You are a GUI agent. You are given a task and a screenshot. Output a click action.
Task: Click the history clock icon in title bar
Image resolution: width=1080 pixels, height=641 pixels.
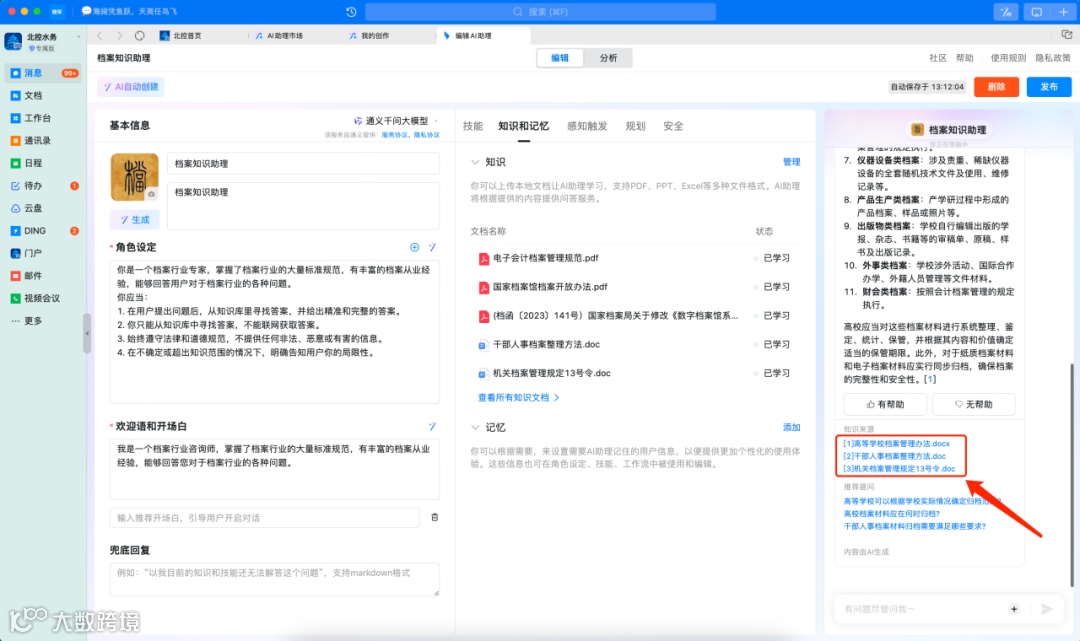351,12
